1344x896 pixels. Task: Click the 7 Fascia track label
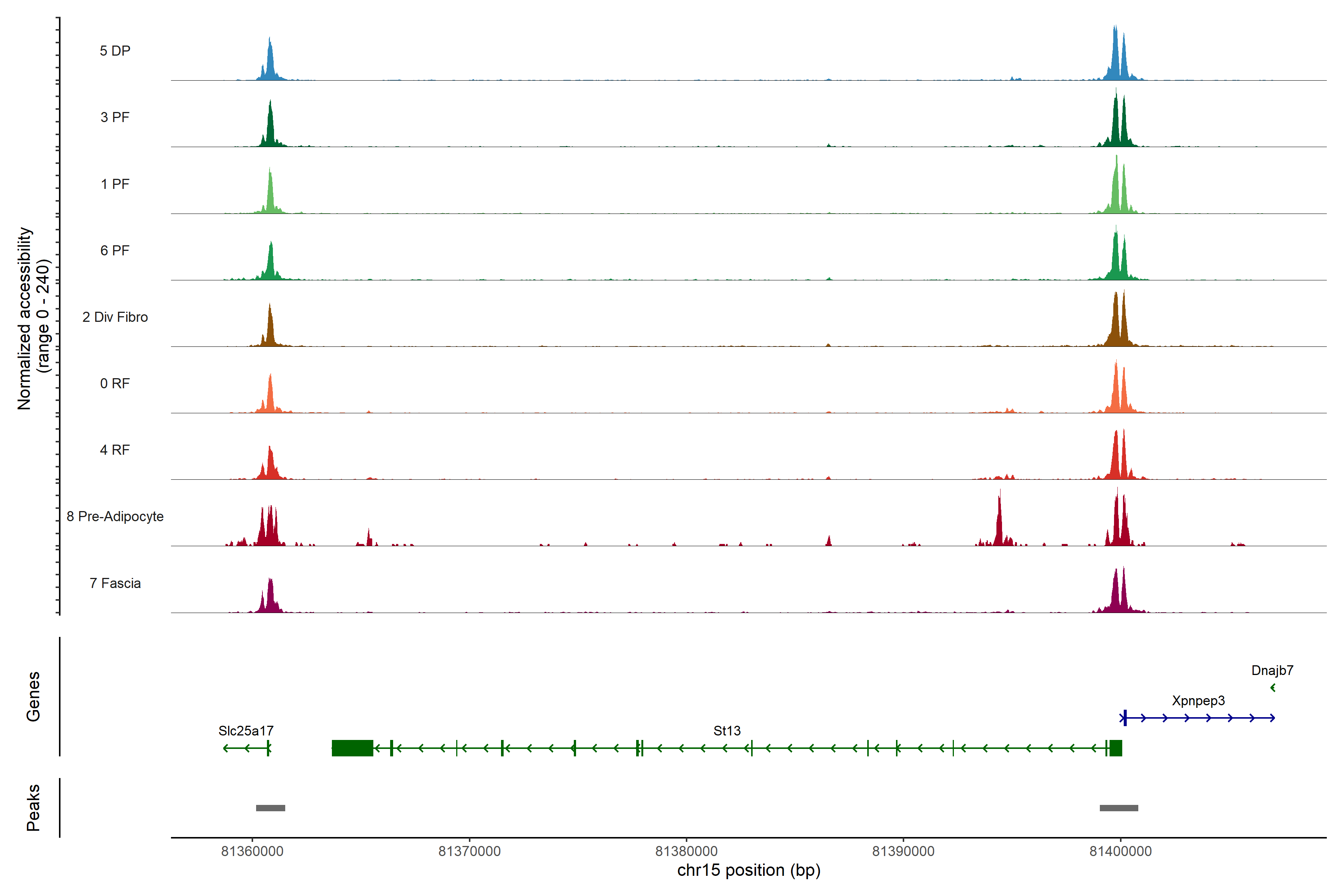point(115,584)
